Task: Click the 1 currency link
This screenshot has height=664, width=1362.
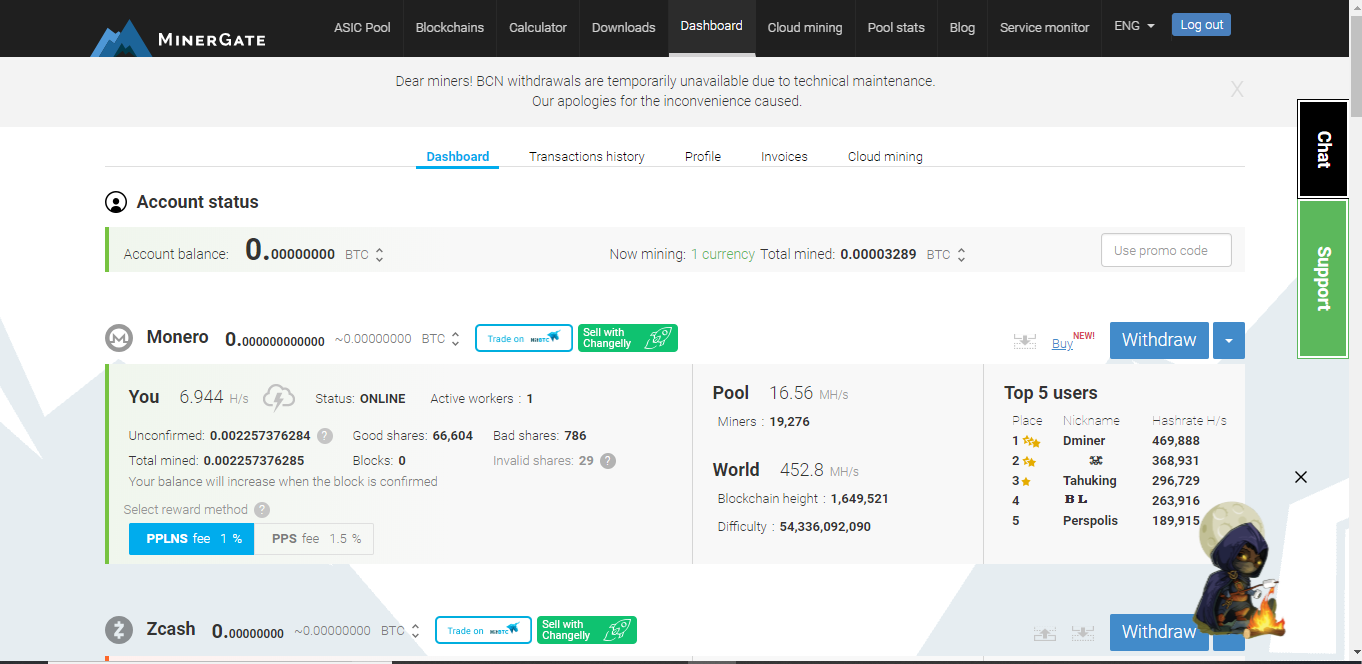Action: pos(723,255)
